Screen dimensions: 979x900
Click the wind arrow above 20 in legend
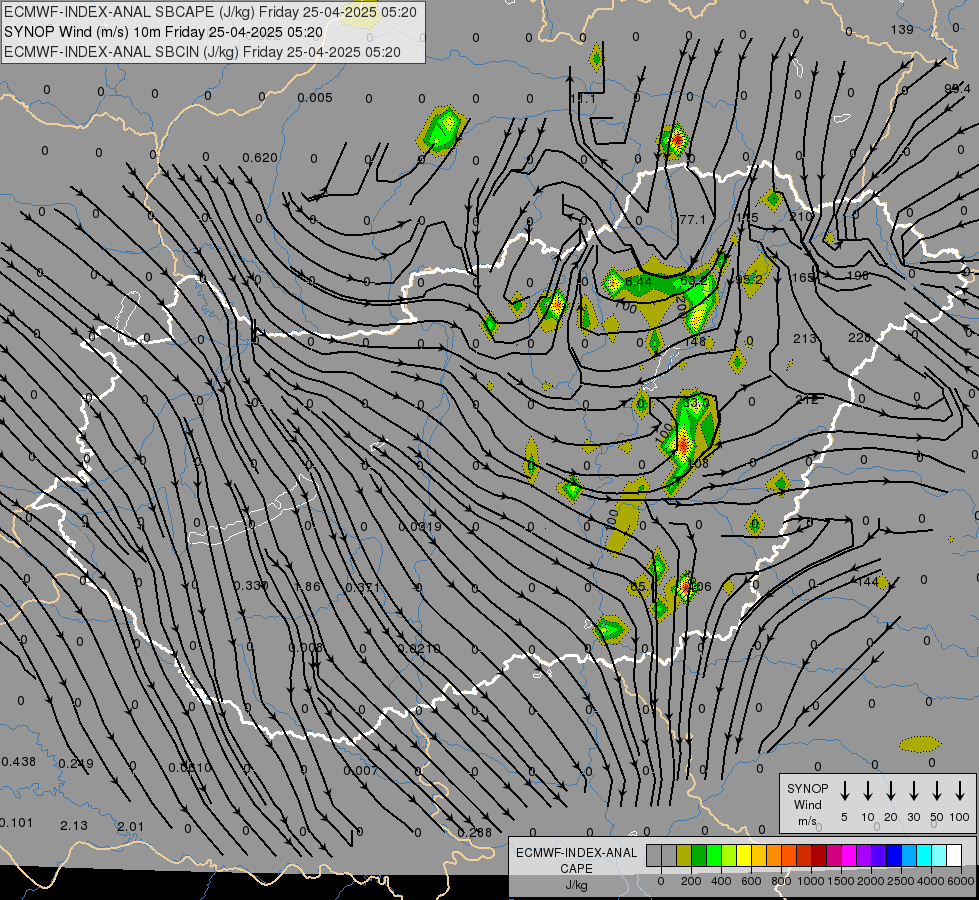point(891,791)
